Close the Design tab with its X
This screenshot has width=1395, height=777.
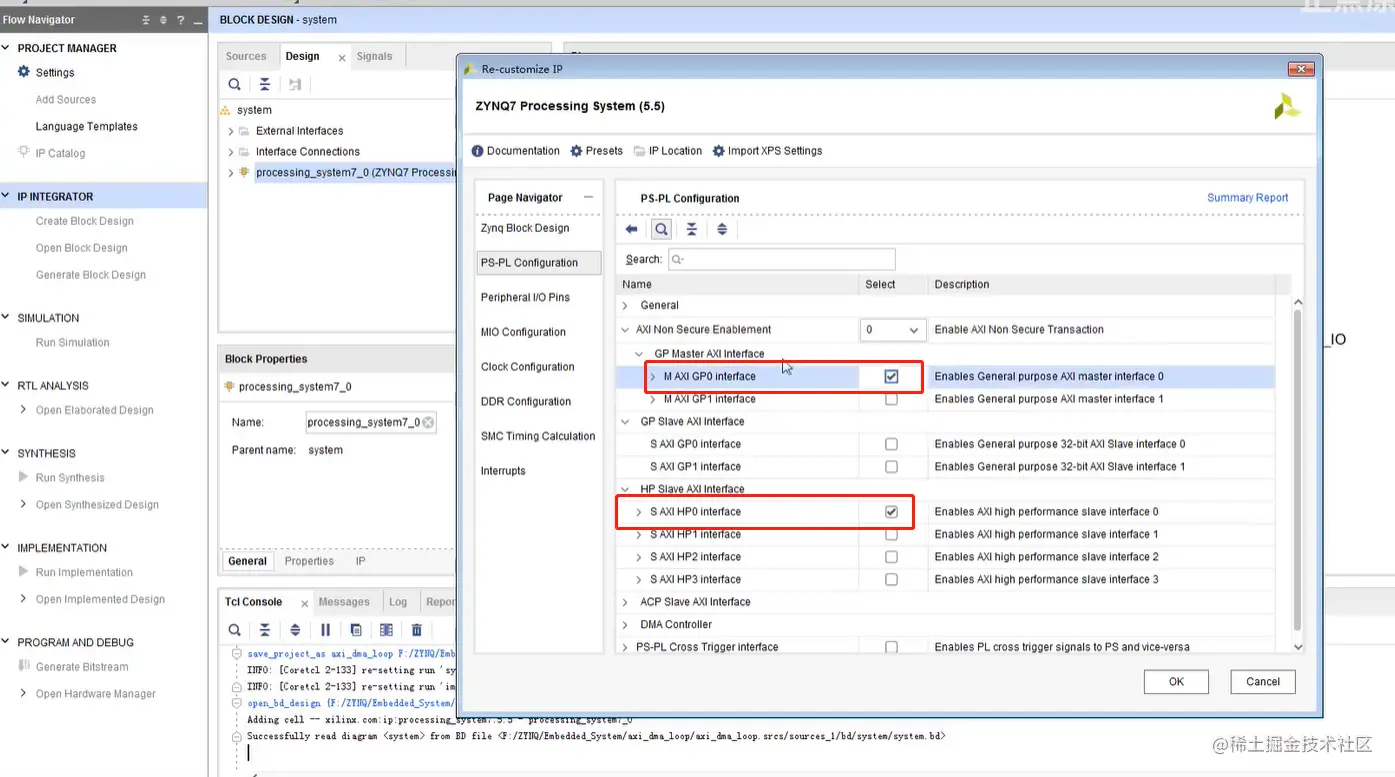tap(342, 58)
